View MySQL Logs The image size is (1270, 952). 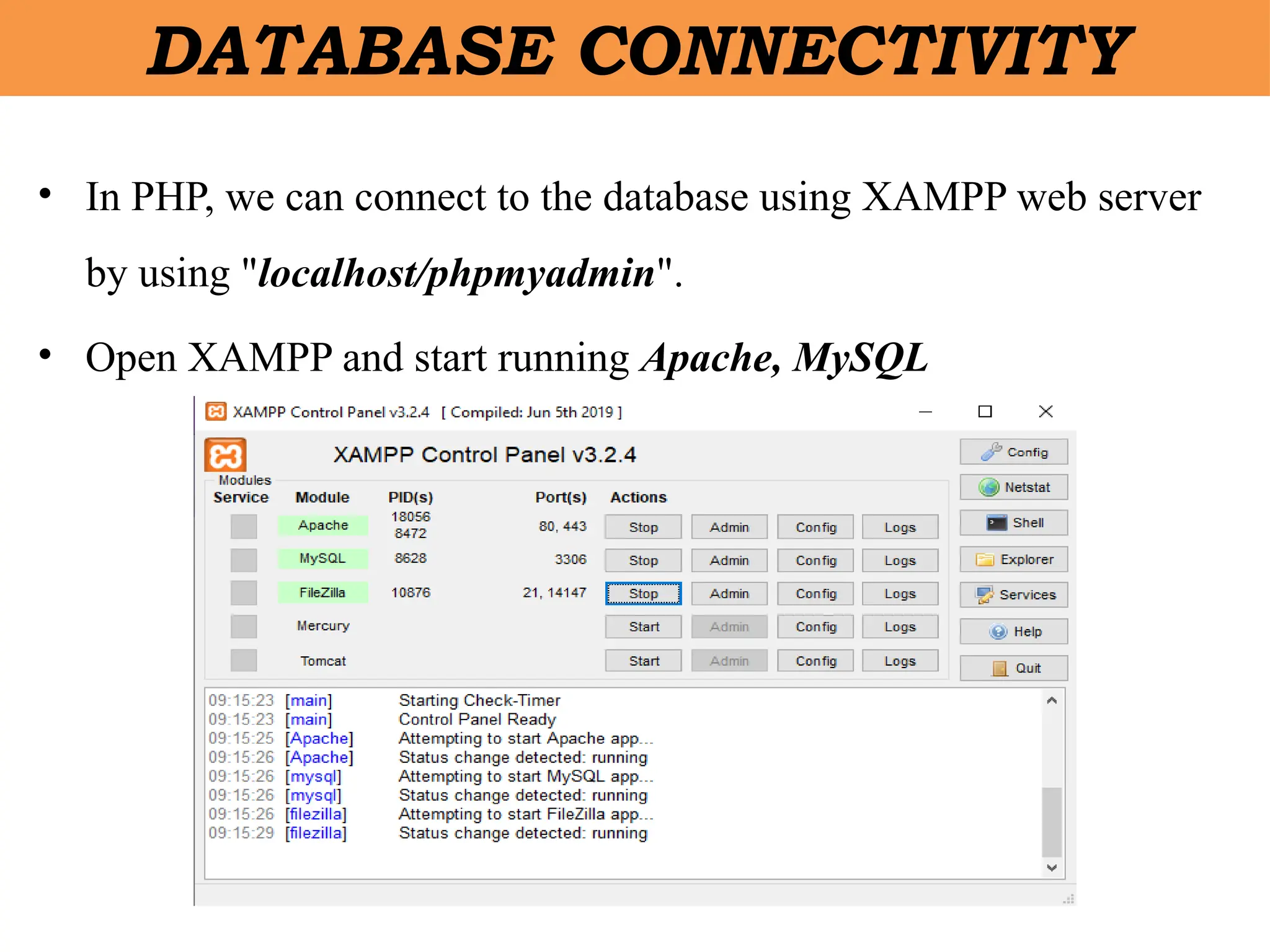point(900,560)
